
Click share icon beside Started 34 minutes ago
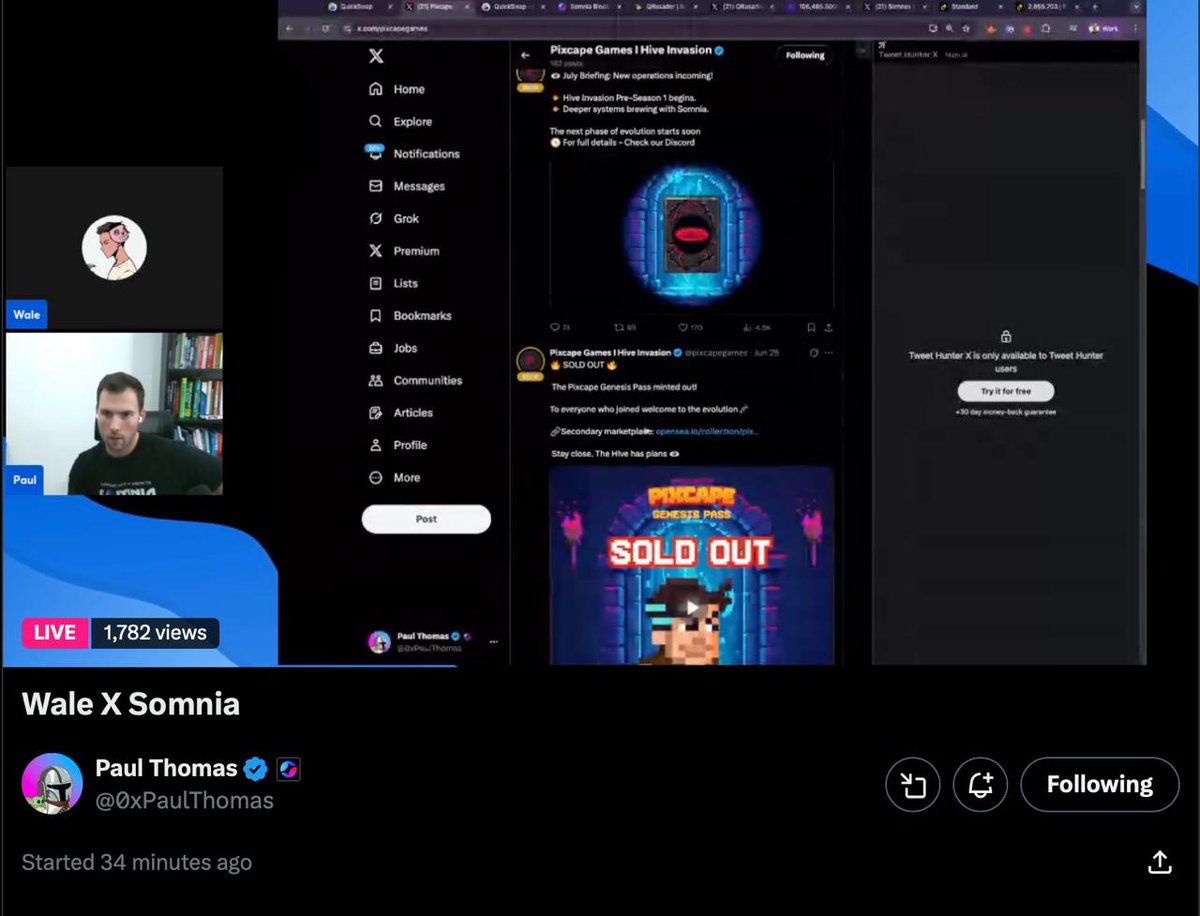[x=1159, y=862]
